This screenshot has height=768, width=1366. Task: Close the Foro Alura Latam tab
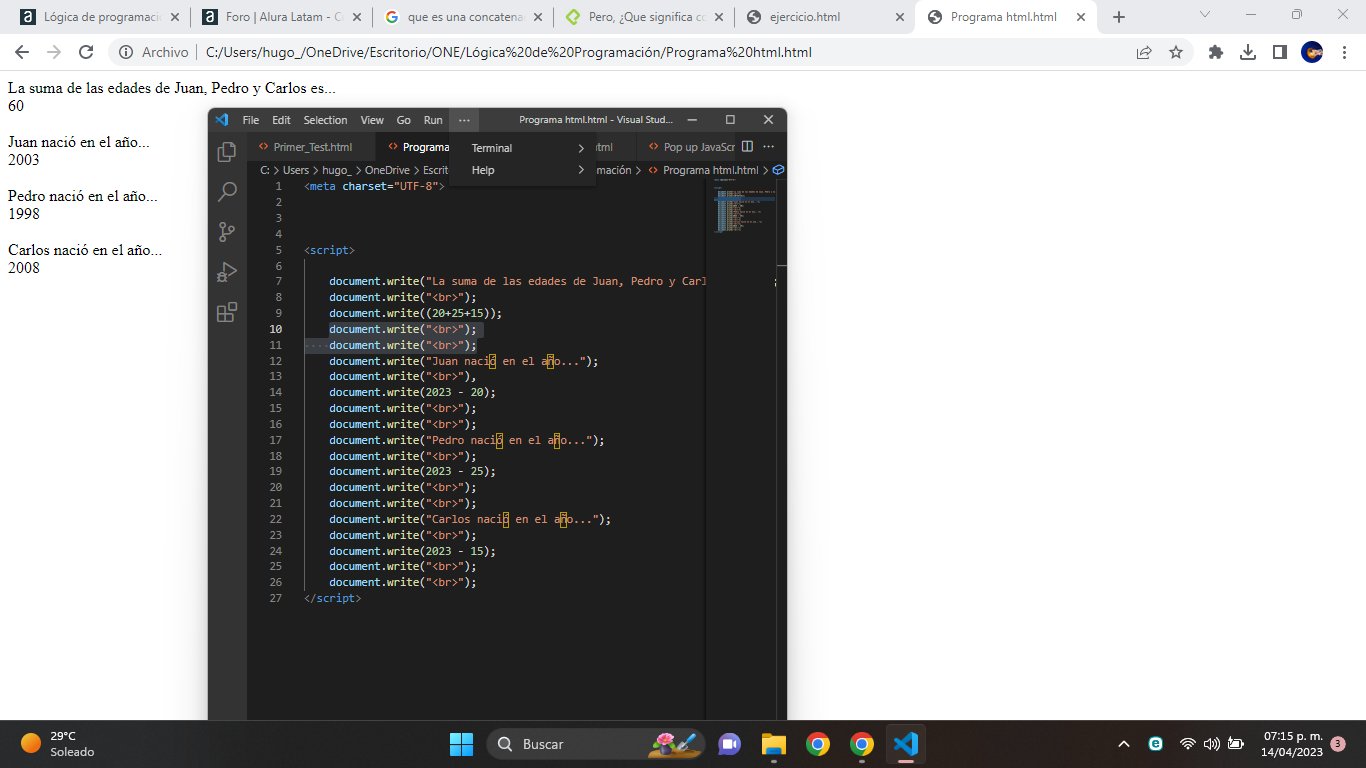356,17
